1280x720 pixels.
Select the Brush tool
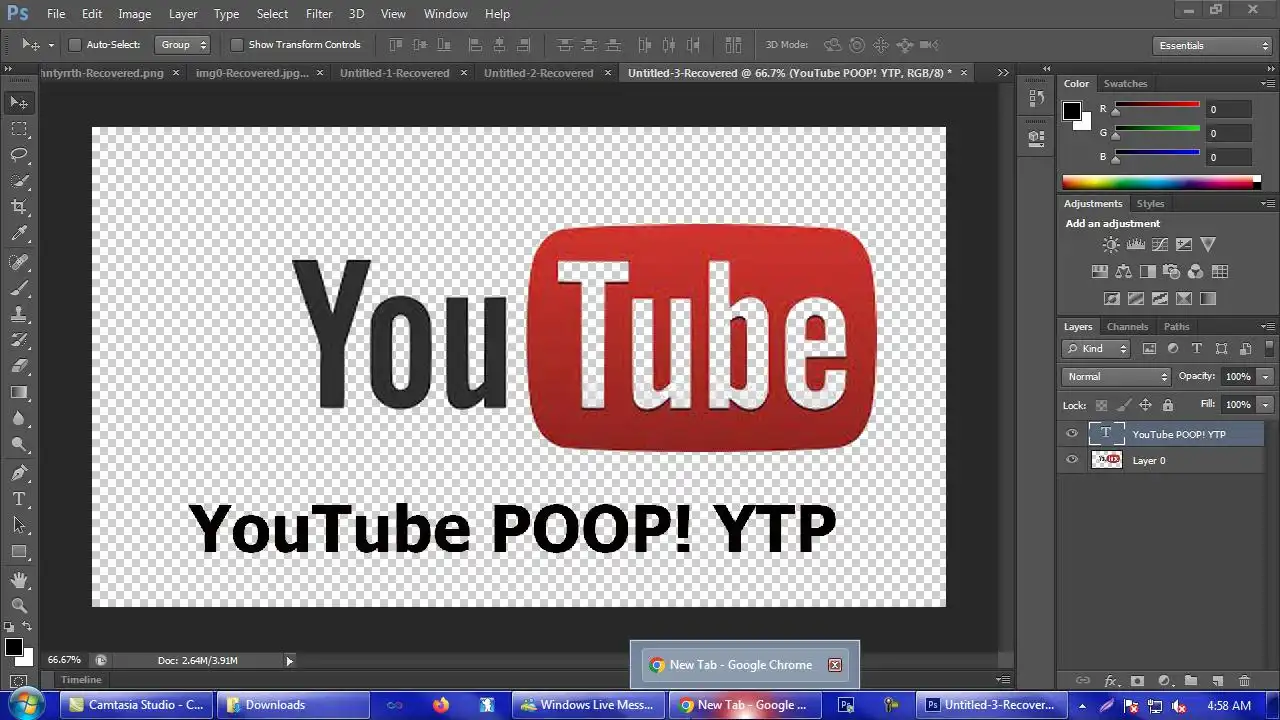click(19, 288)
